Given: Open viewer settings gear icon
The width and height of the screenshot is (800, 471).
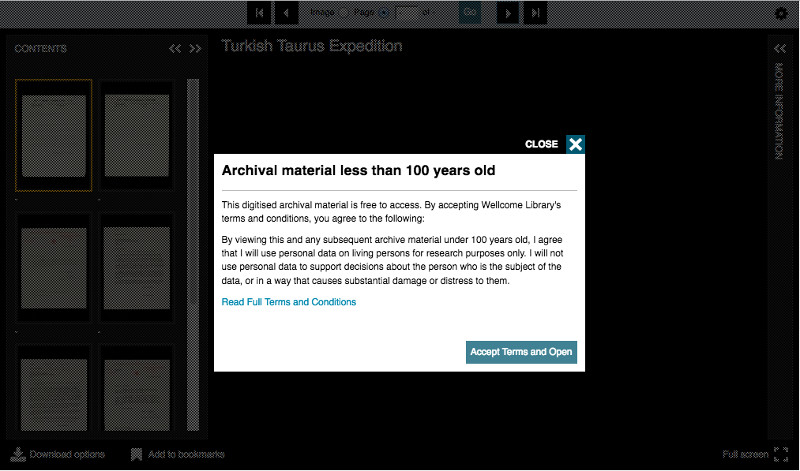Looking at the screenshot, I should (781, 13).
